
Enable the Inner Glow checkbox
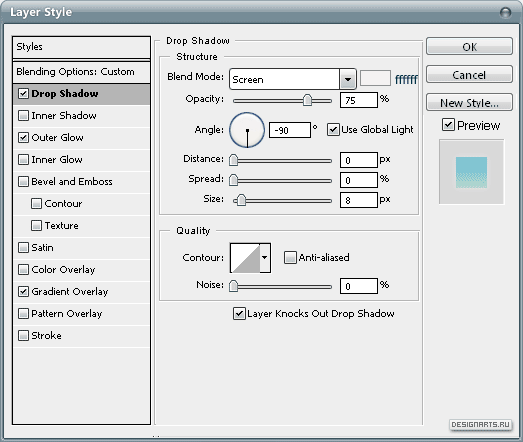[23, 159]
